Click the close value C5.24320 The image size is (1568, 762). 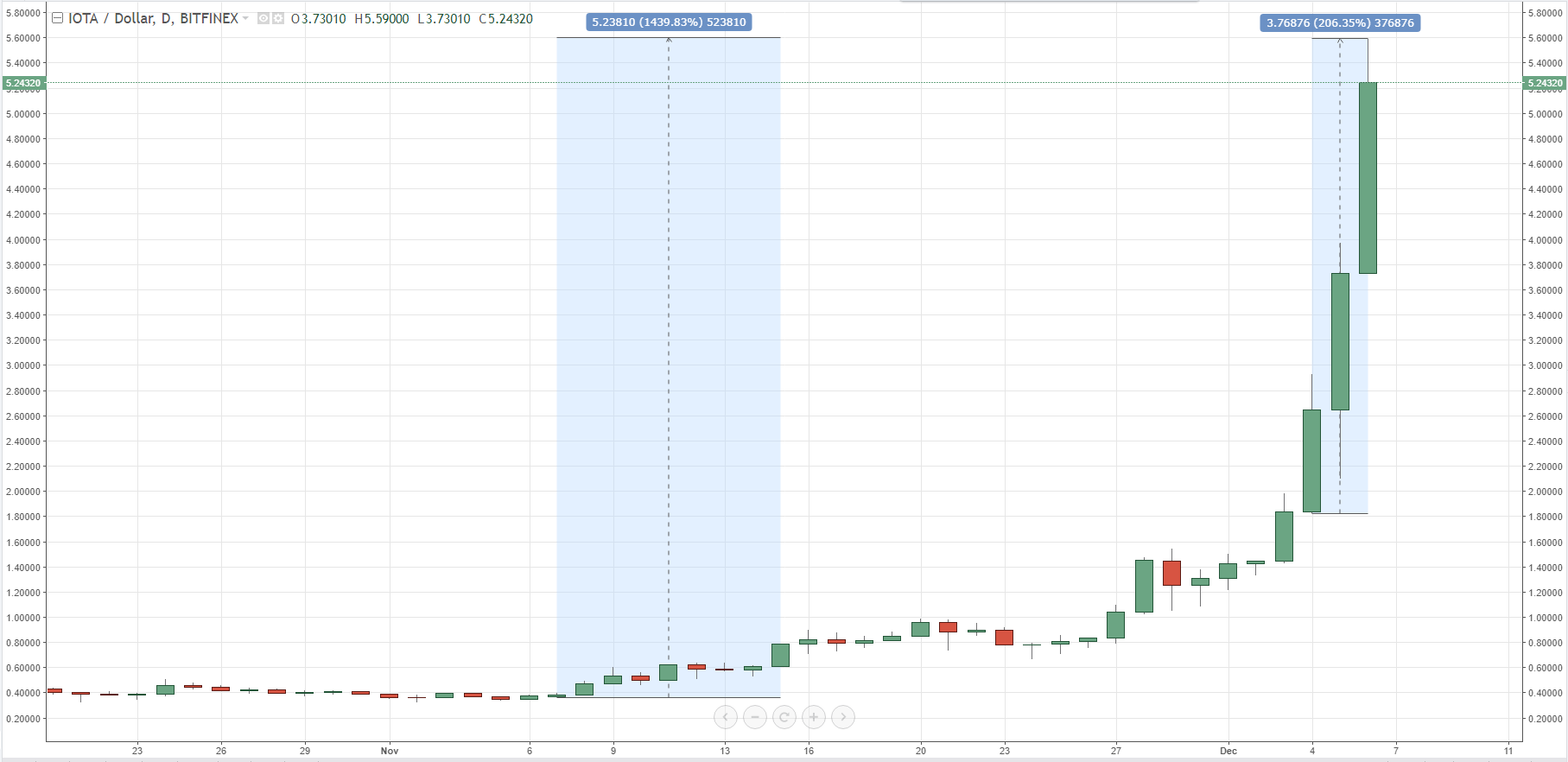click(x=506, y=19)
